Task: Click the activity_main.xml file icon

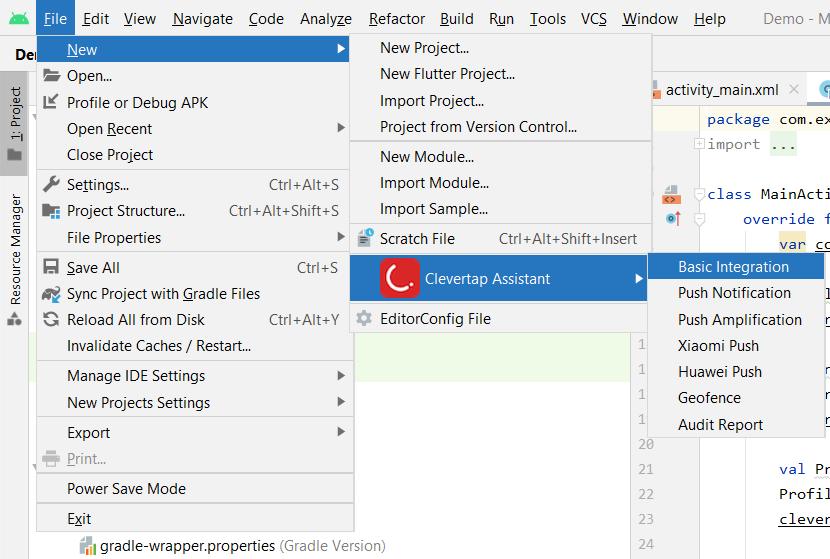Action: (x=656, y=90)
